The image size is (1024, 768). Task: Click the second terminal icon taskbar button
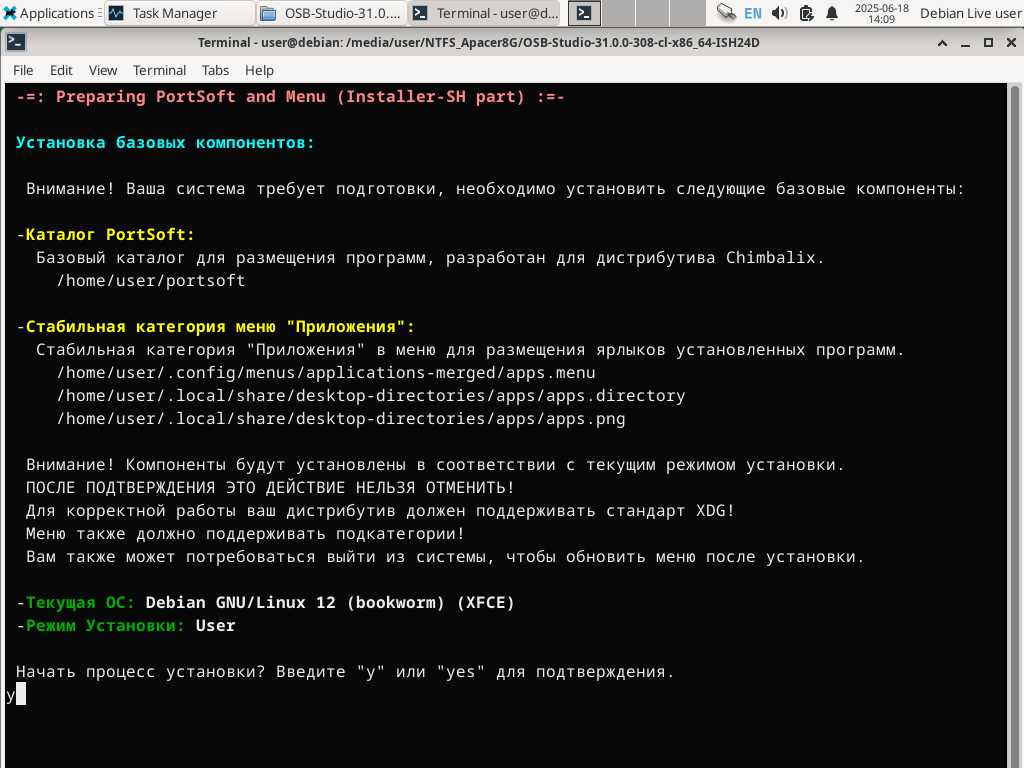pyautogui.click(x=584, y=13)
